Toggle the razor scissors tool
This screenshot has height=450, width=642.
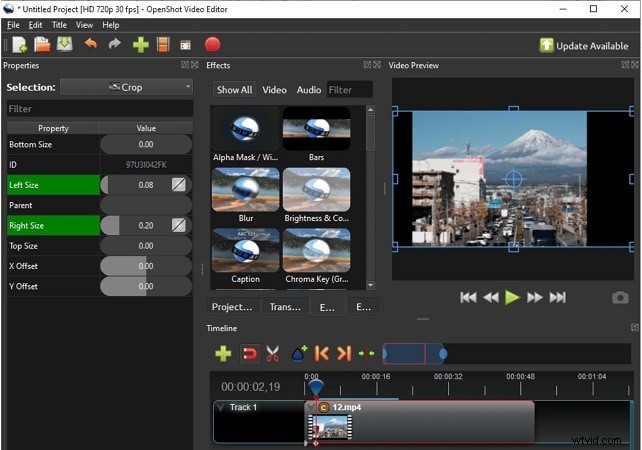coord(272,353)
